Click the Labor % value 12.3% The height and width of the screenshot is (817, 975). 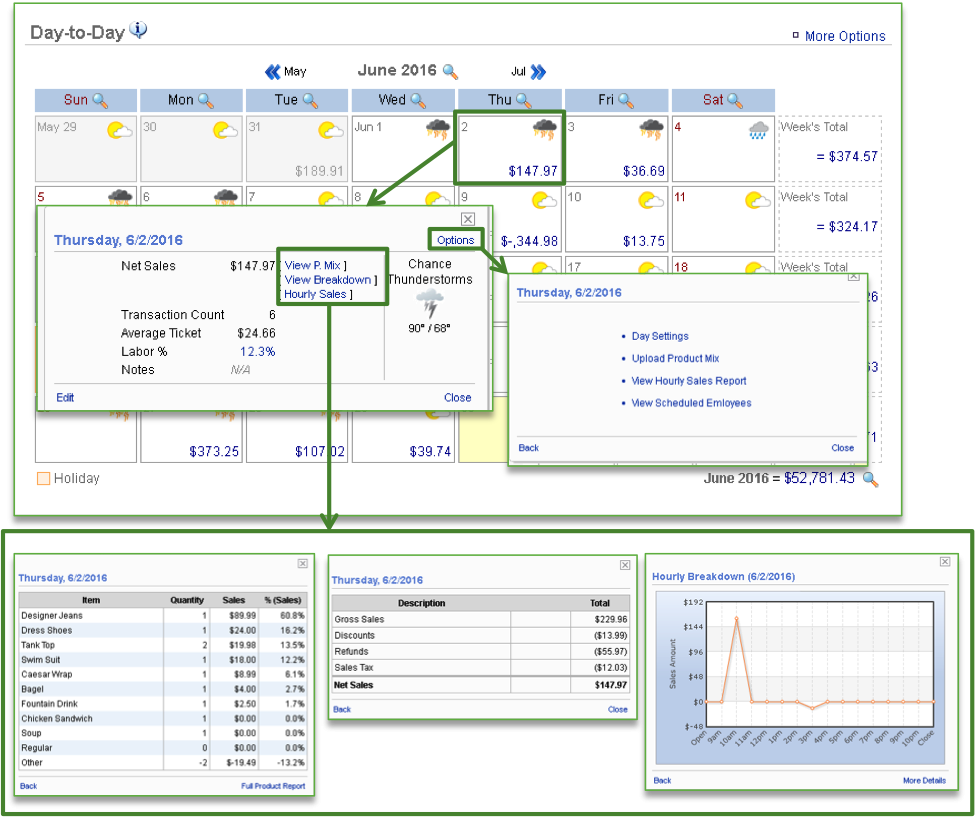[257, 352]
